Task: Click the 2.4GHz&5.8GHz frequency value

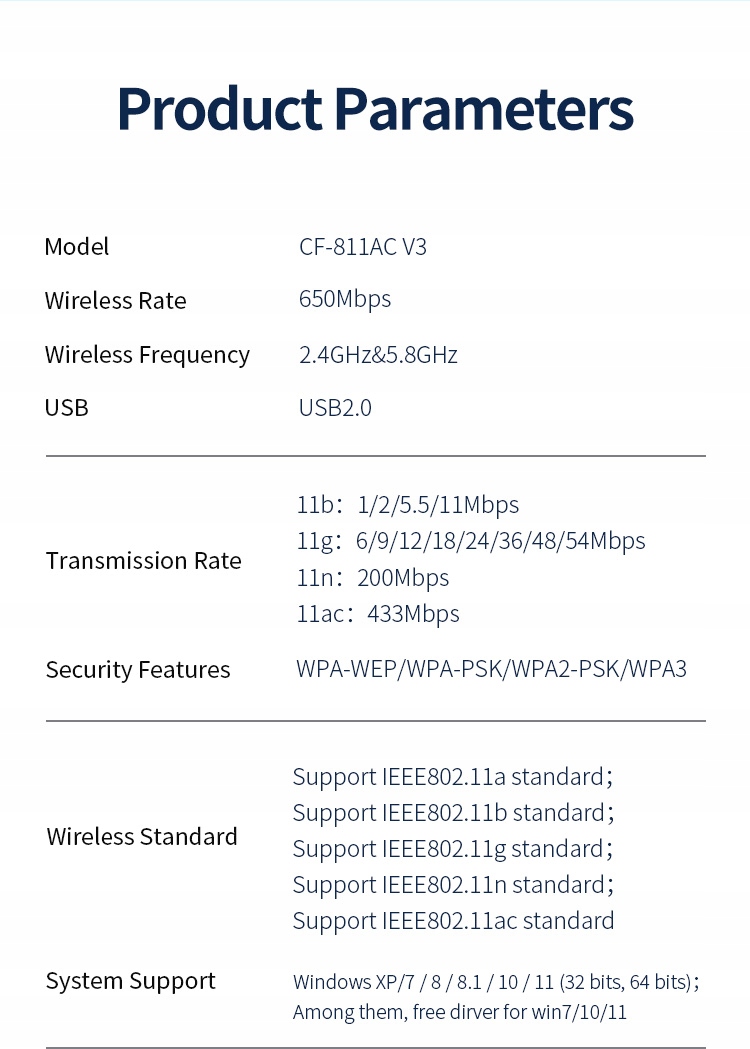Action: coord(378,355)
